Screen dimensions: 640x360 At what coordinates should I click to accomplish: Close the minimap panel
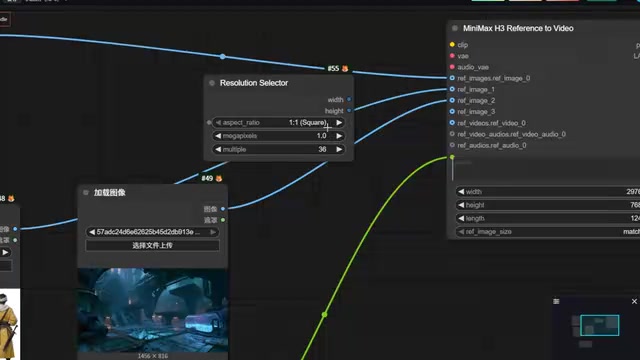634,302
